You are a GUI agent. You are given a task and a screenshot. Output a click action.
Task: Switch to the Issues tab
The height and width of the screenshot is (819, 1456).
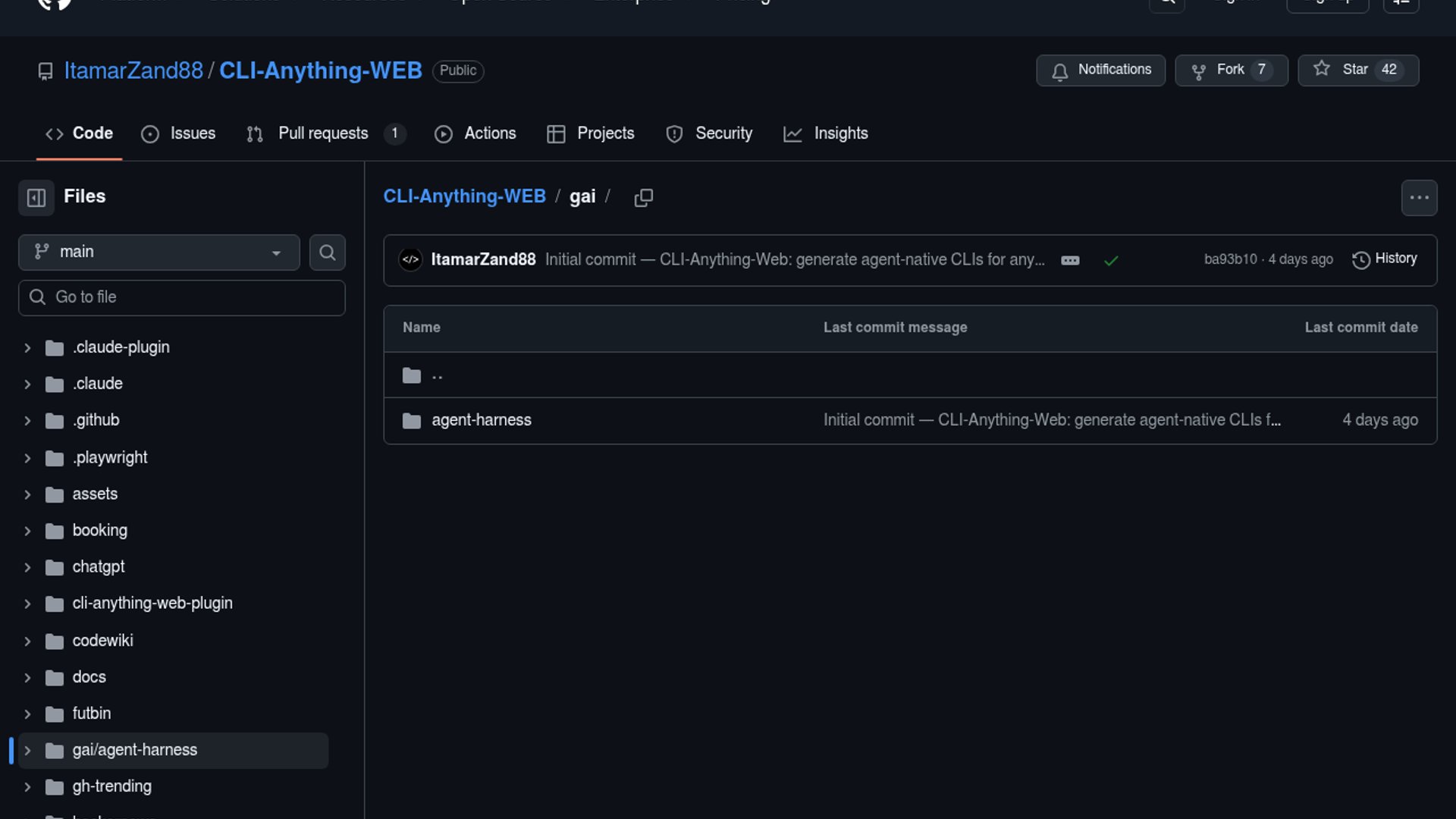point(179,134)
